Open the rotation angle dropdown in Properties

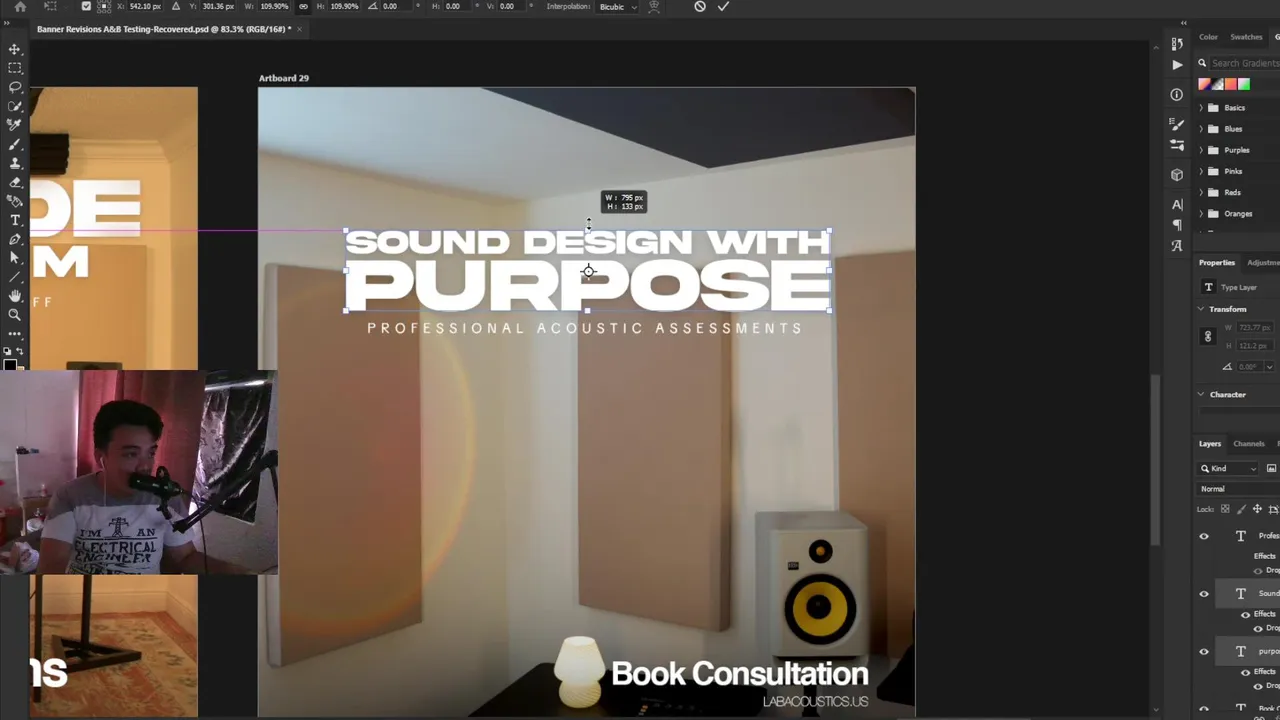click(x=1269, y=367)
